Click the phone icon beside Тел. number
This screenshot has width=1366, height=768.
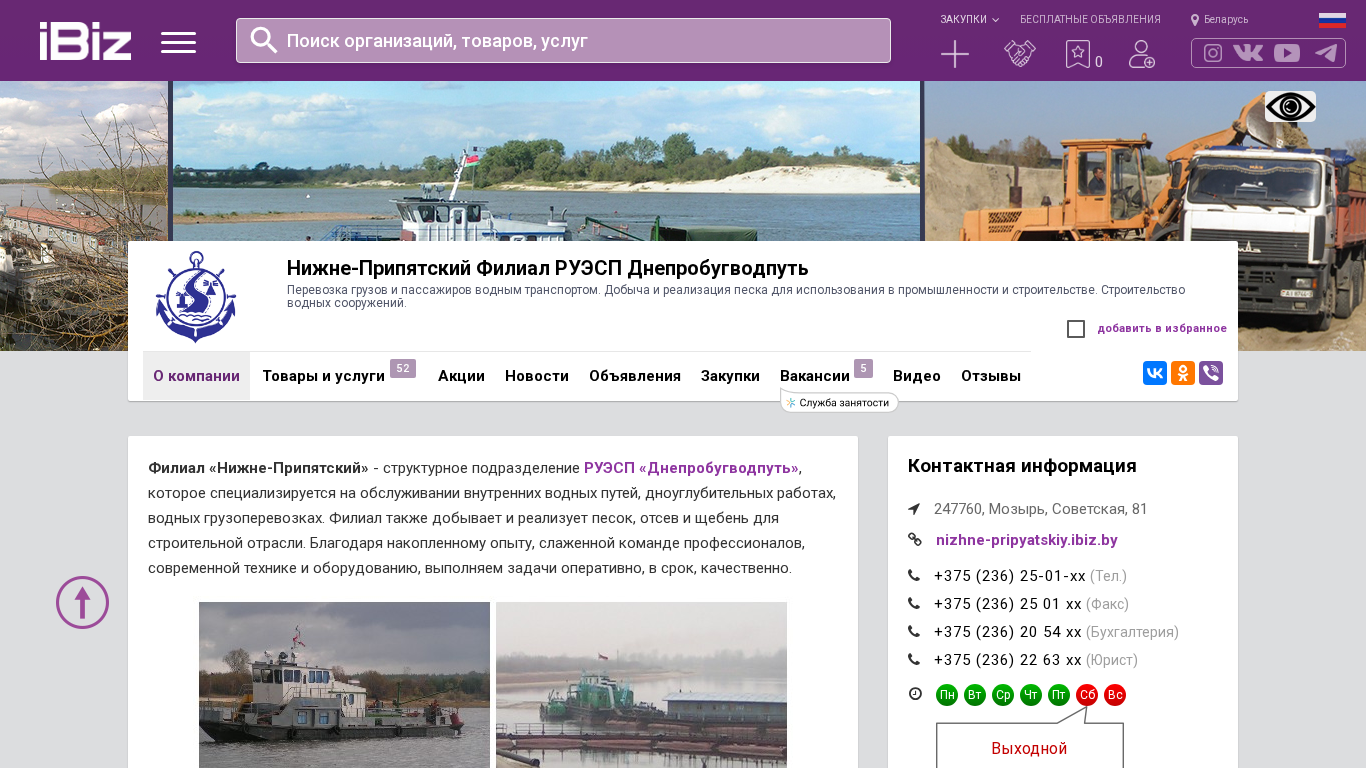pos(914,576)
